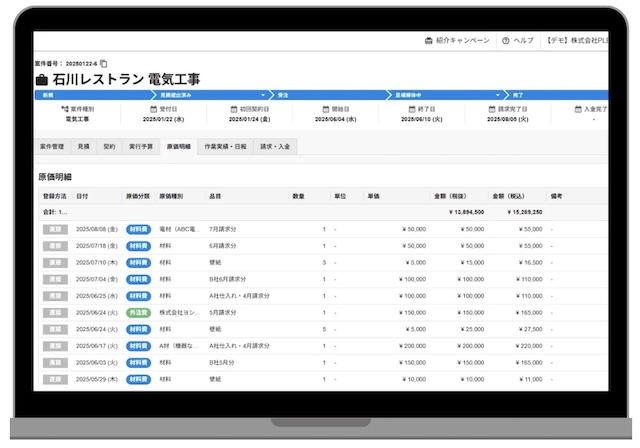Click the calendar icon next to 開始日

[325, 108]
